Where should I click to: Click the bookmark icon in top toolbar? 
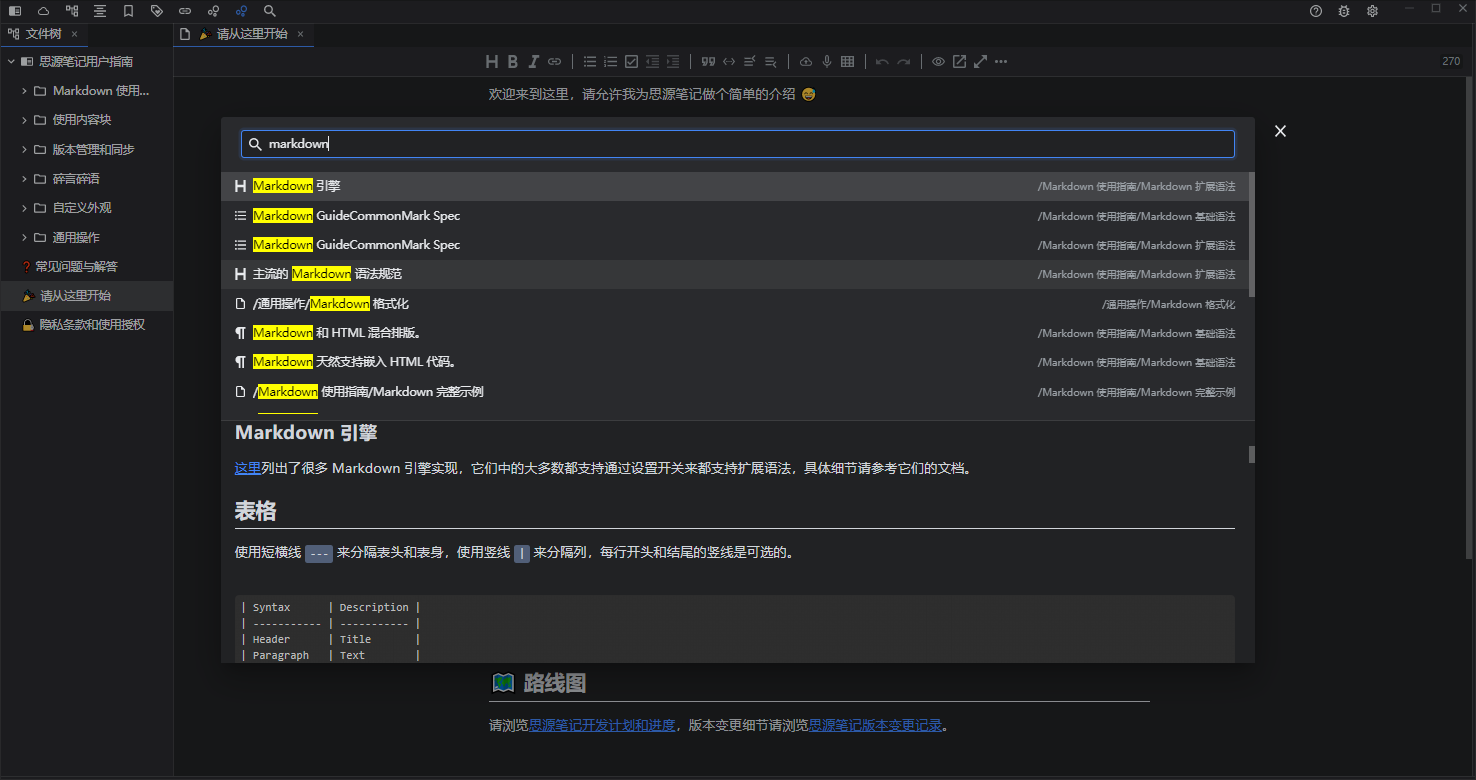point(128,11)
